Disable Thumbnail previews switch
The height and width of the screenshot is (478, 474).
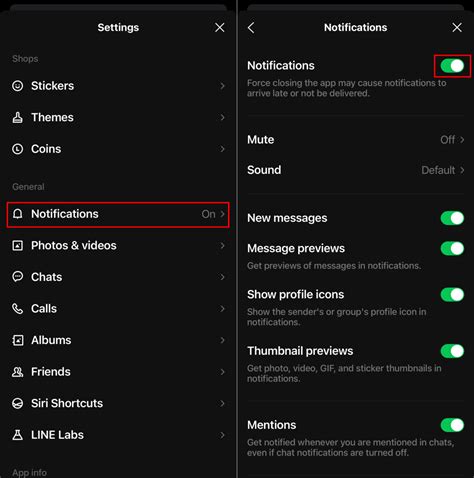[x=452, y=351]
